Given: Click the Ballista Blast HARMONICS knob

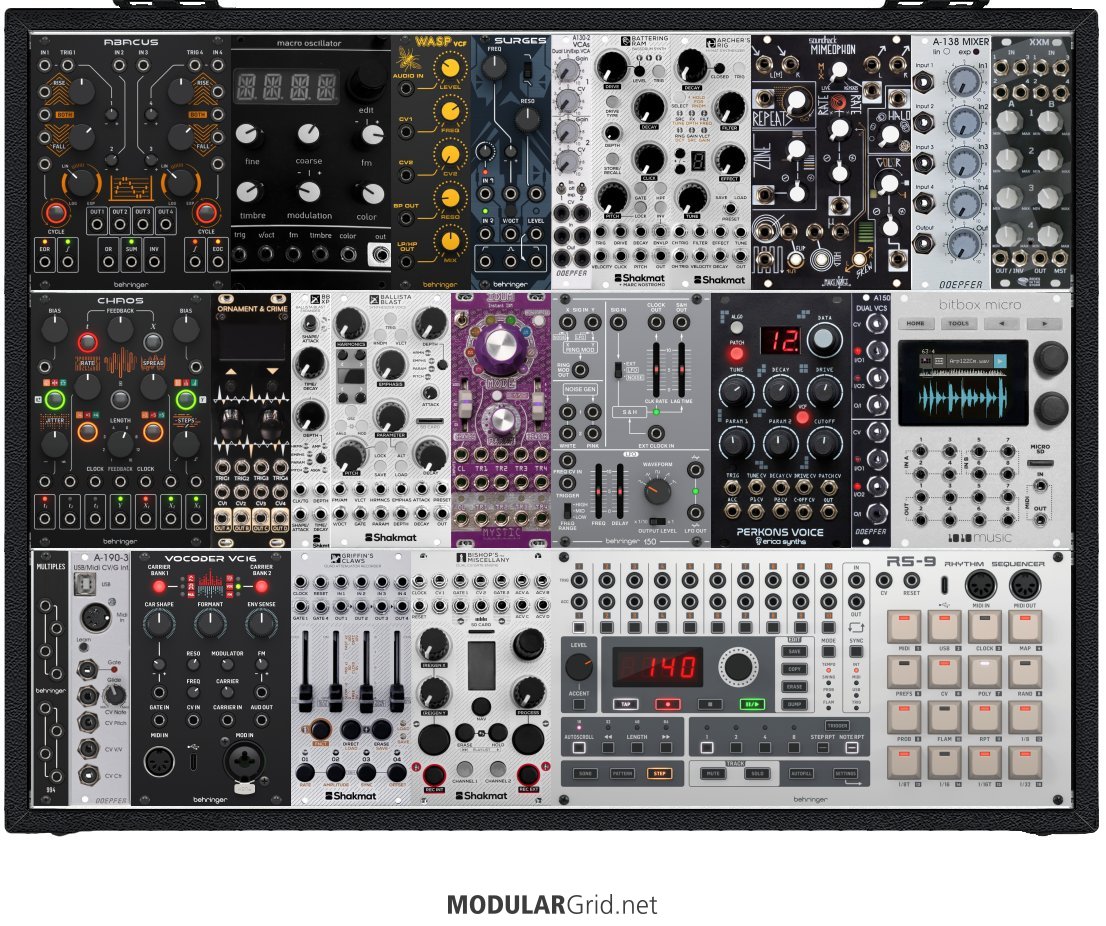Looking at the screenshot, I should [350, 322].
